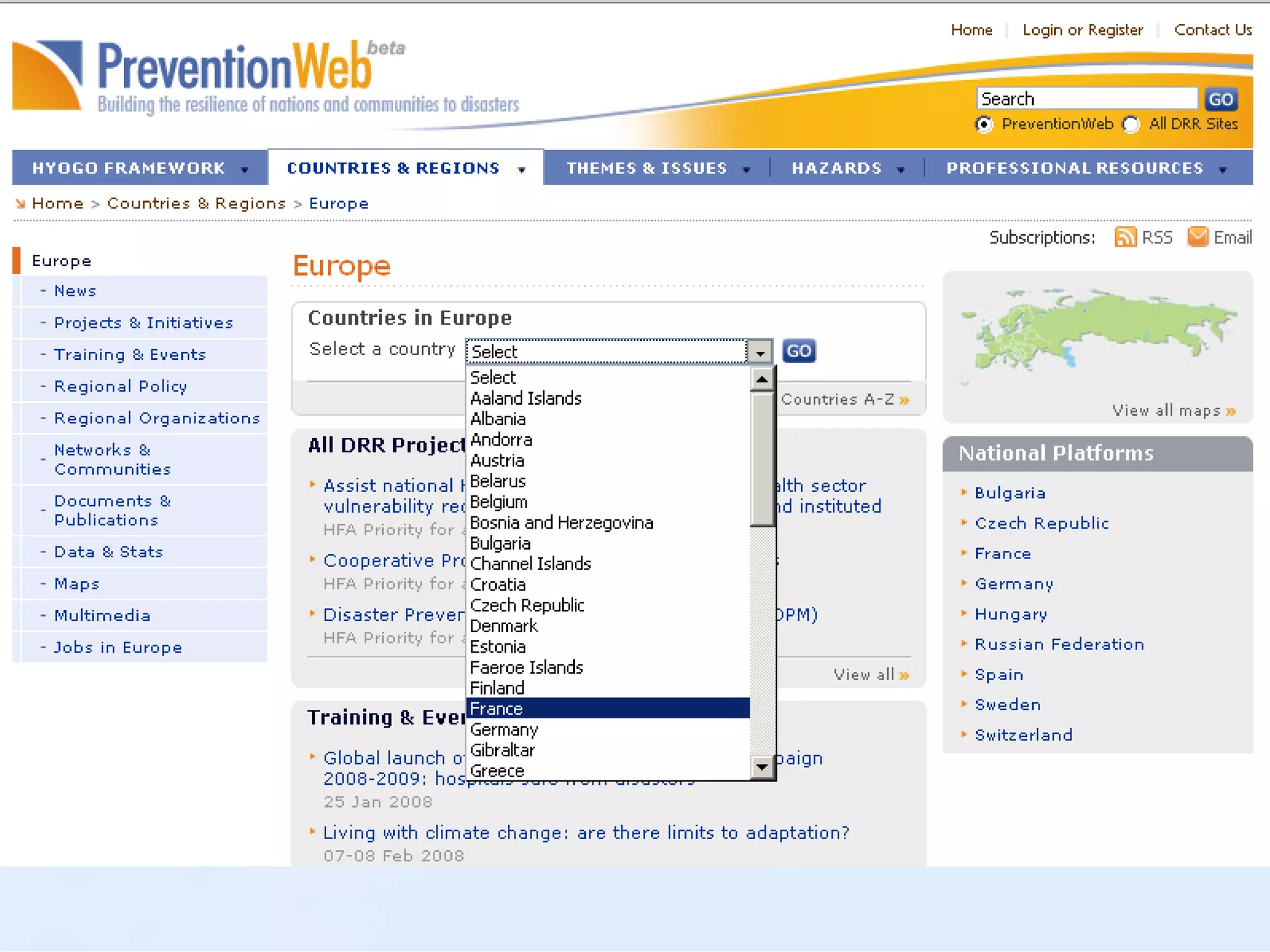The image size is (1270, 952).
Task: Click the country list scrollbar thumb
Action: coord(762,459)
